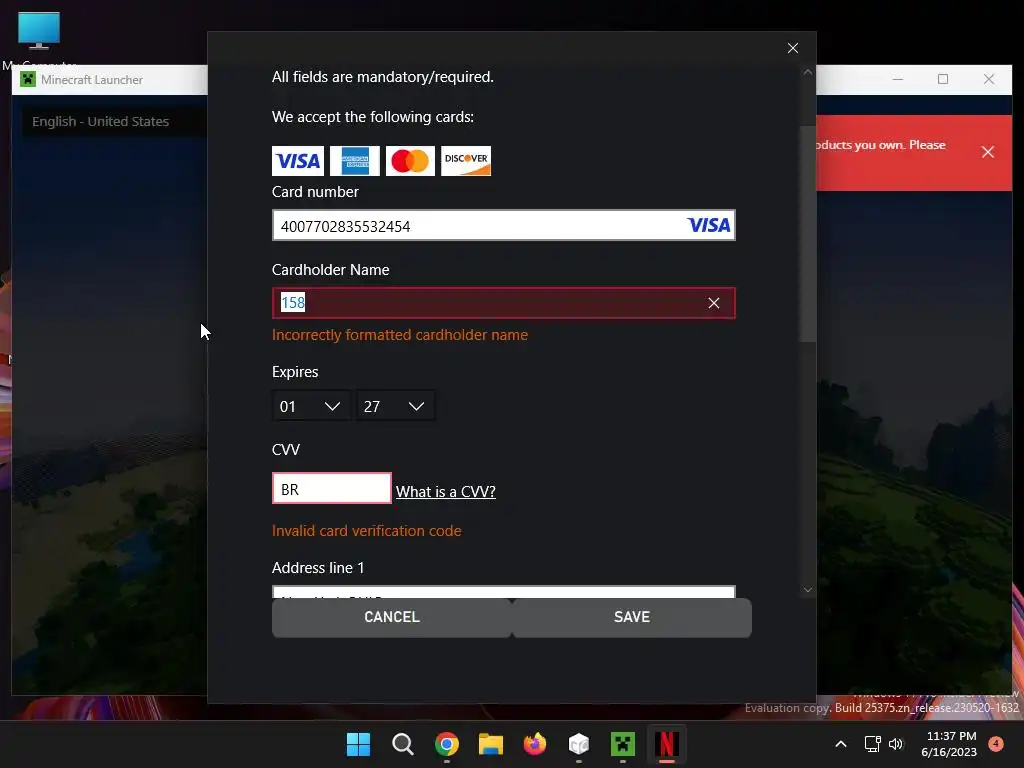
Task: Click 'Incorrectly formatted cardholder name' error text
Action: [400, 335]
